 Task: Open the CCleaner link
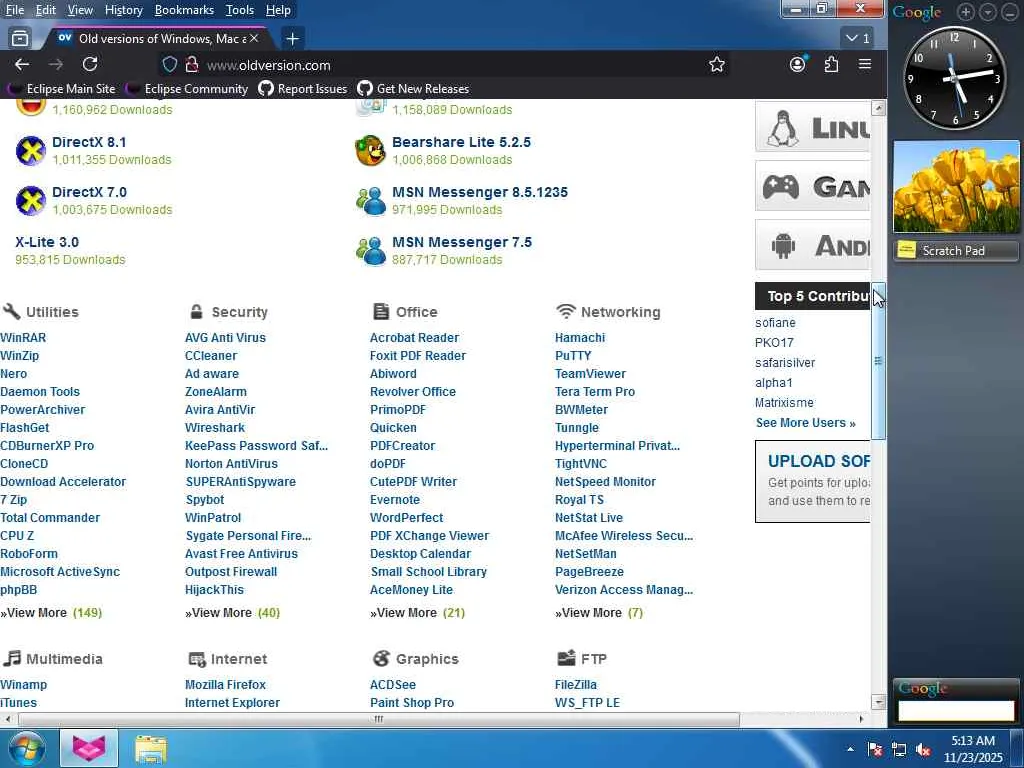click(x=211, y=356)
